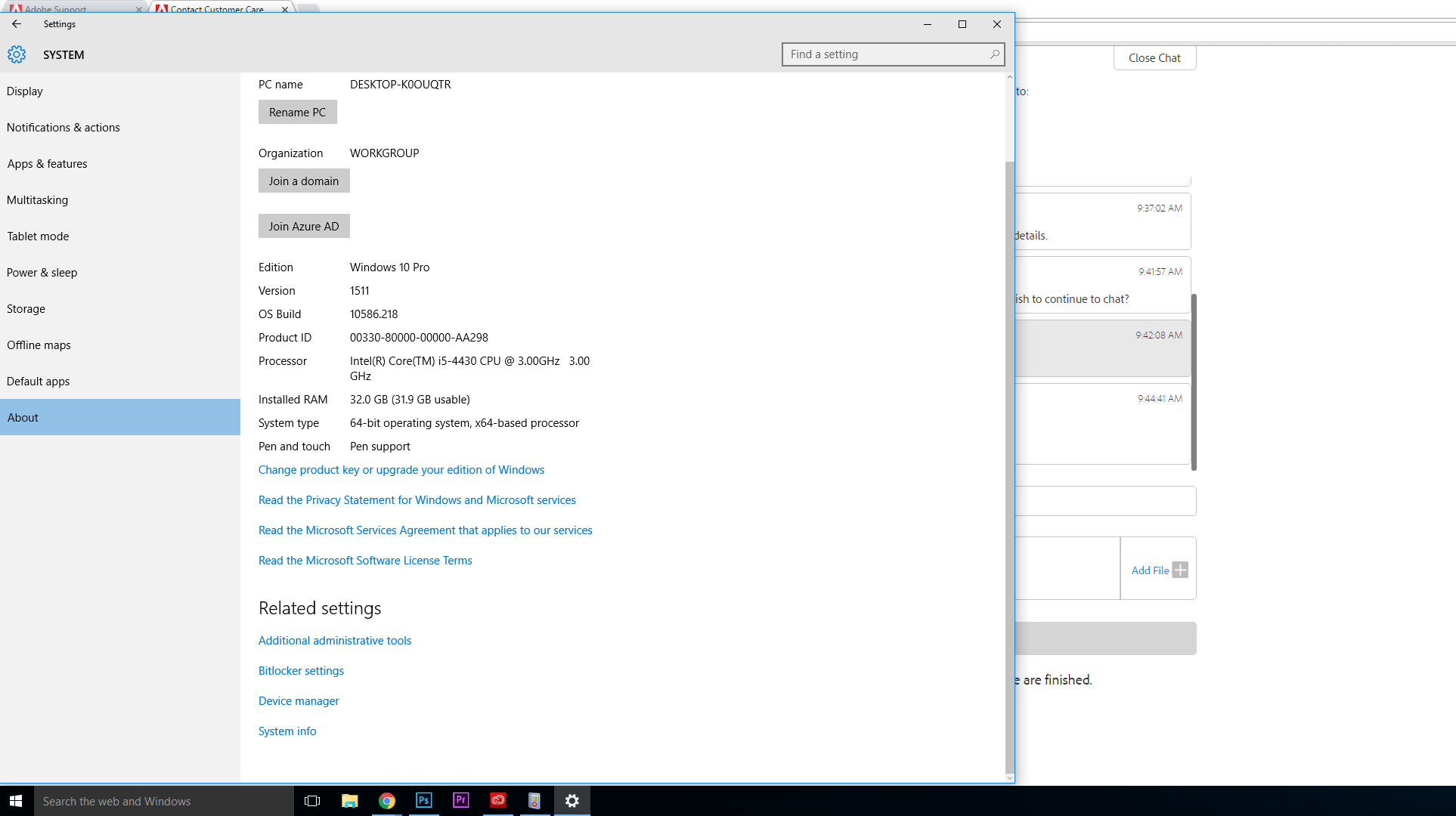The width and height of the screenshot is (1456, 816).
Task: Click Join Azure AD button
Action: pyautogui.click(x=304, y=225)
